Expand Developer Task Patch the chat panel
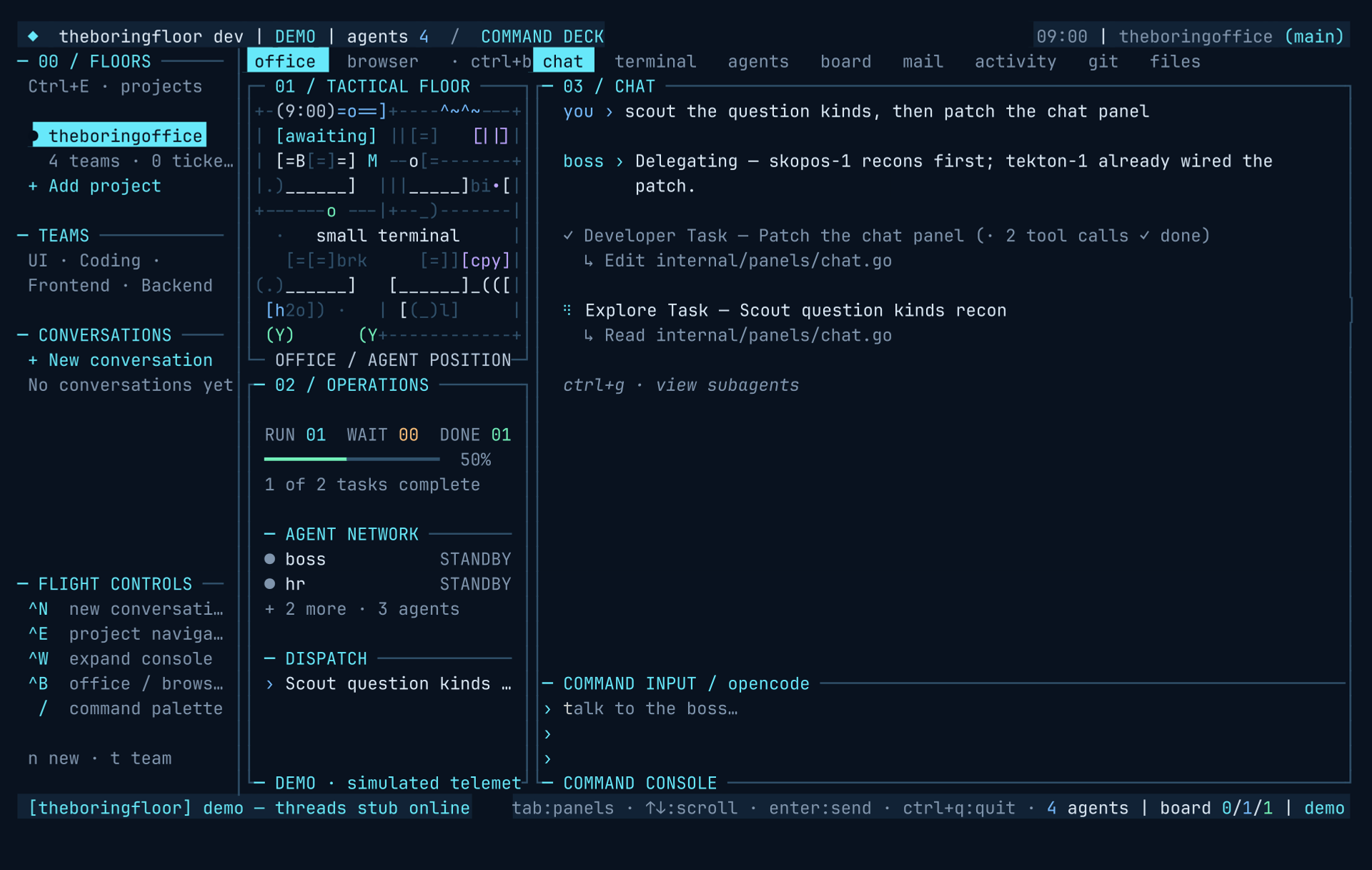 886,236
